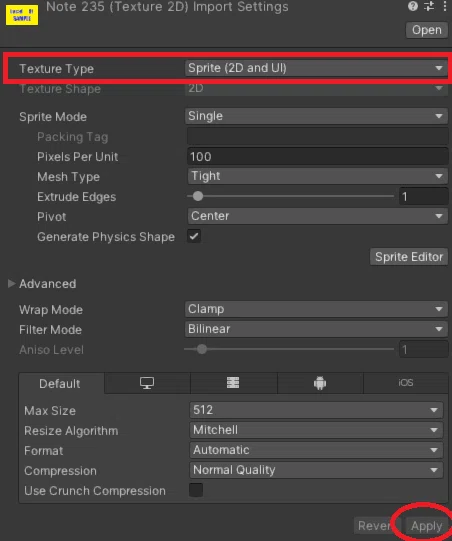The width and height of the screenshot is (452, 541).
Task: Click the Note 235 texture thumbnail
Action: pos(22,15)
